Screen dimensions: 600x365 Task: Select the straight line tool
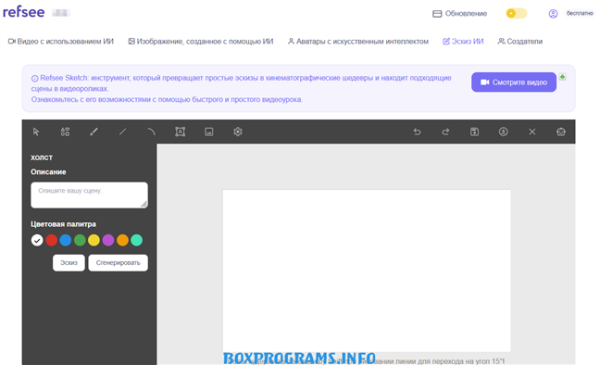tap(122, 132)
